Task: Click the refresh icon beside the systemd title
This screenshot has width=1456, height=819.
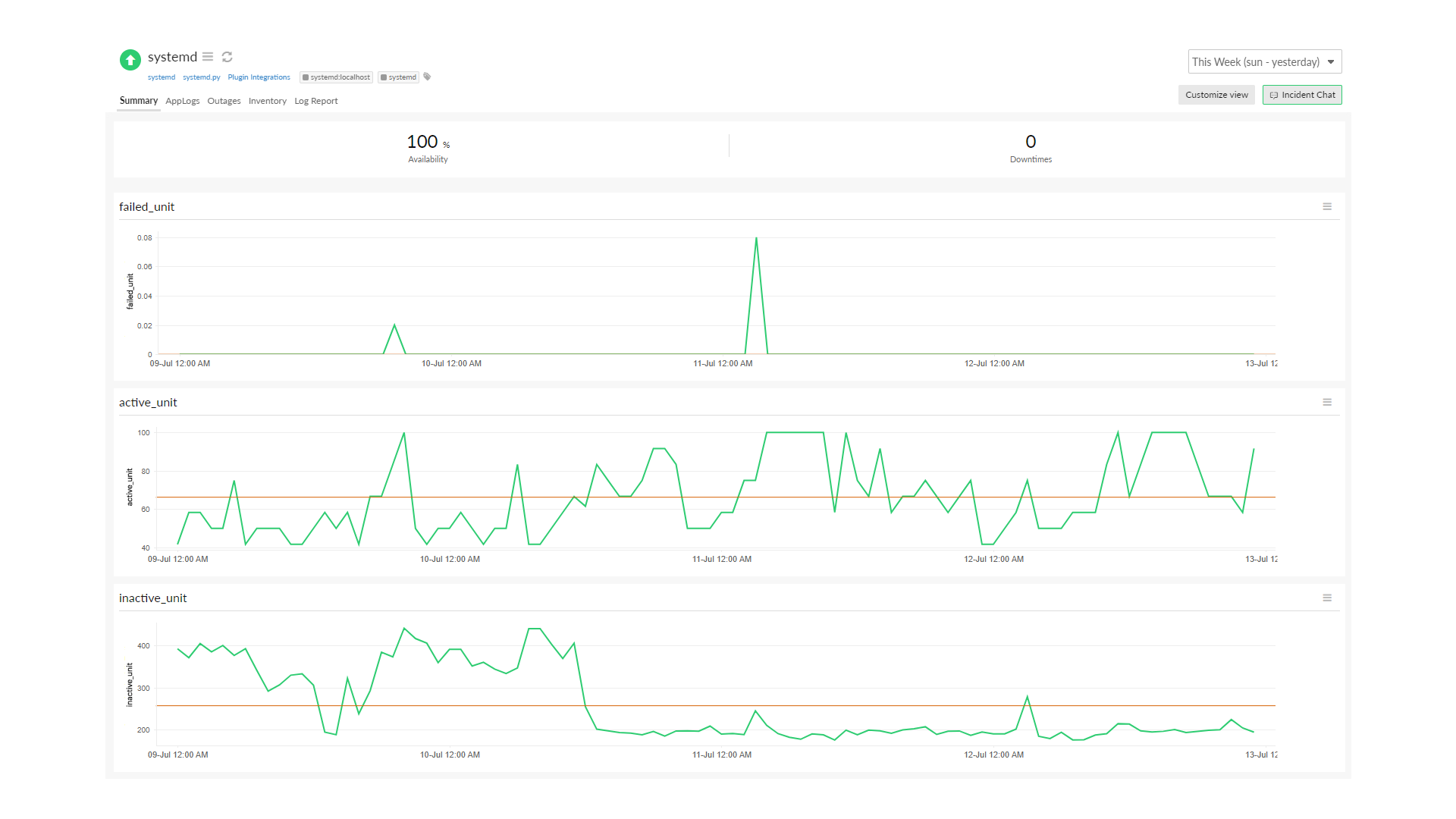Action: click(x=227, y=57)
